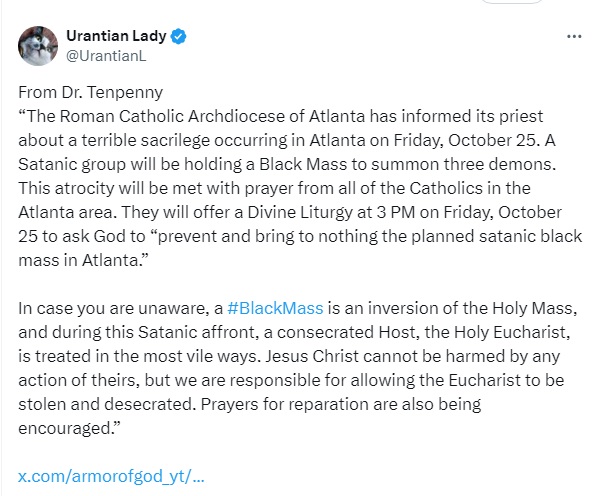Open the Urantian Lady display name
The image size is (593, 496).
pyautogui.click(x=116, y=36)
